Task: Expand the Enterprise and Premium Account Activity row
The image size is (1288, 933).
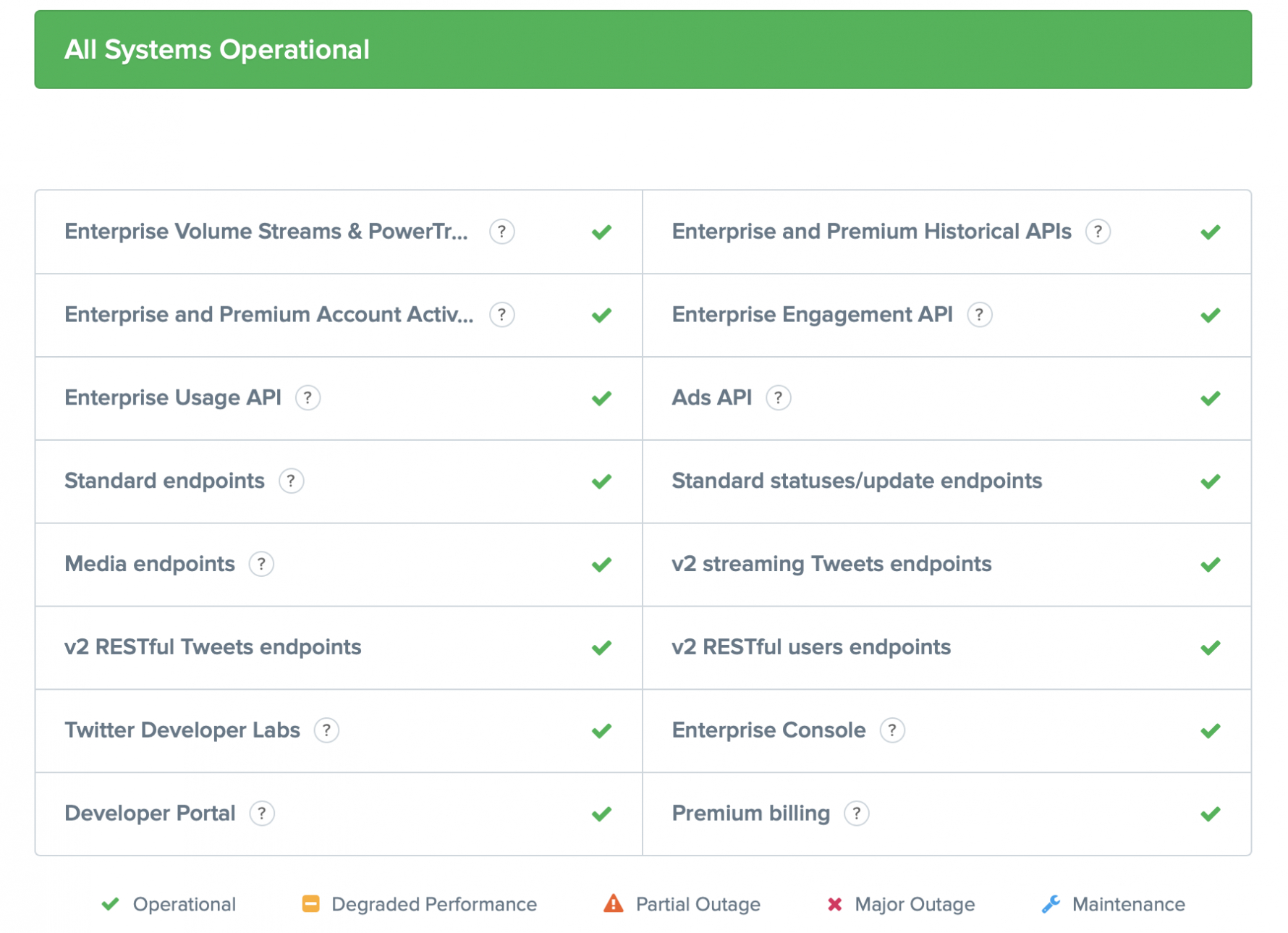Action: pyautogui.click(x=501, y=315)
